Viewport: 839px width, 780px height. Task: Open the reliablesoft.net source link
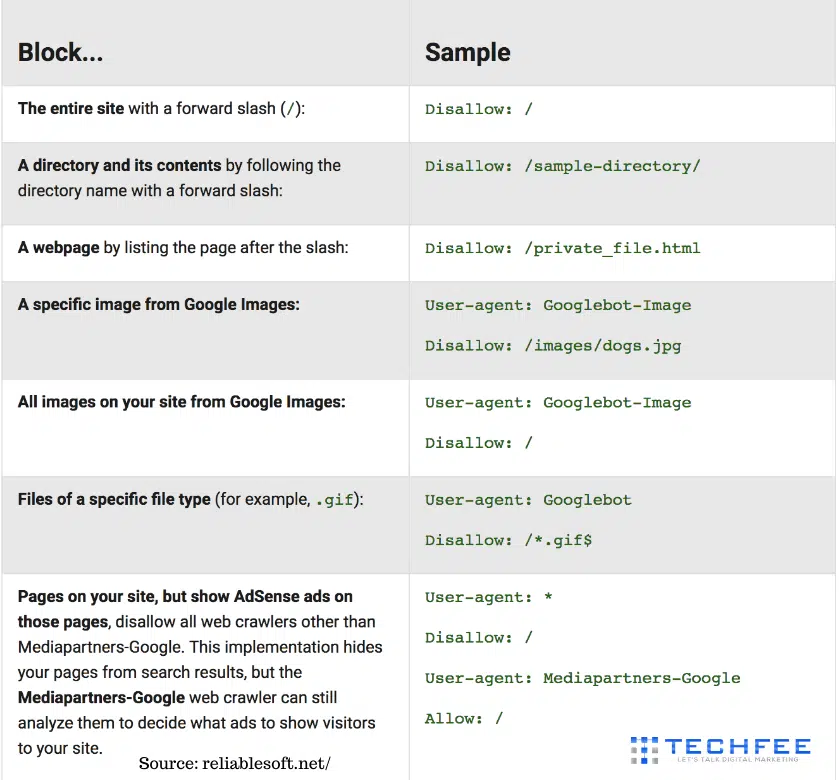click(234, 763)
